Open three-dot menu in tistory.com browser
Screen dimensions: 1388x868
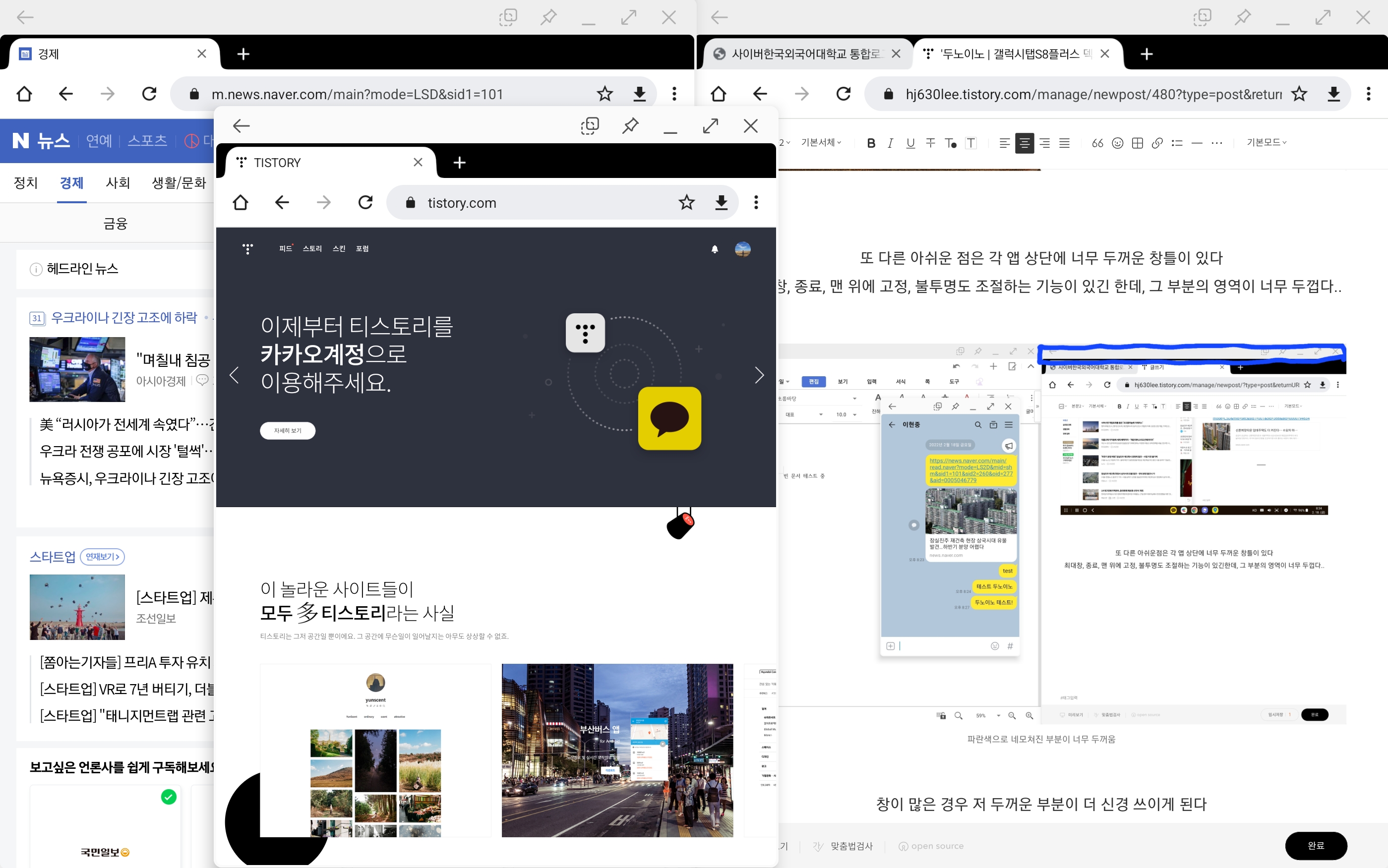pos(756,202)
